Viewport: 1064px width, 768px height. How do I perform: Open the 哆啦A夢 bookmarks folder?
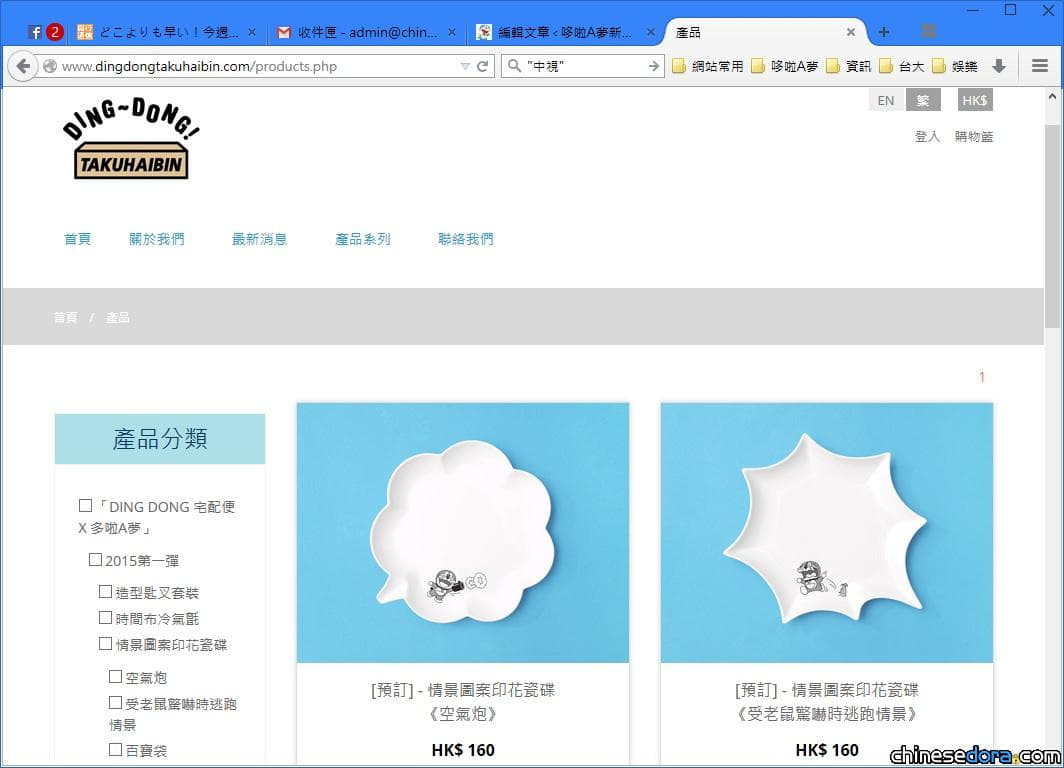(785, 66)
